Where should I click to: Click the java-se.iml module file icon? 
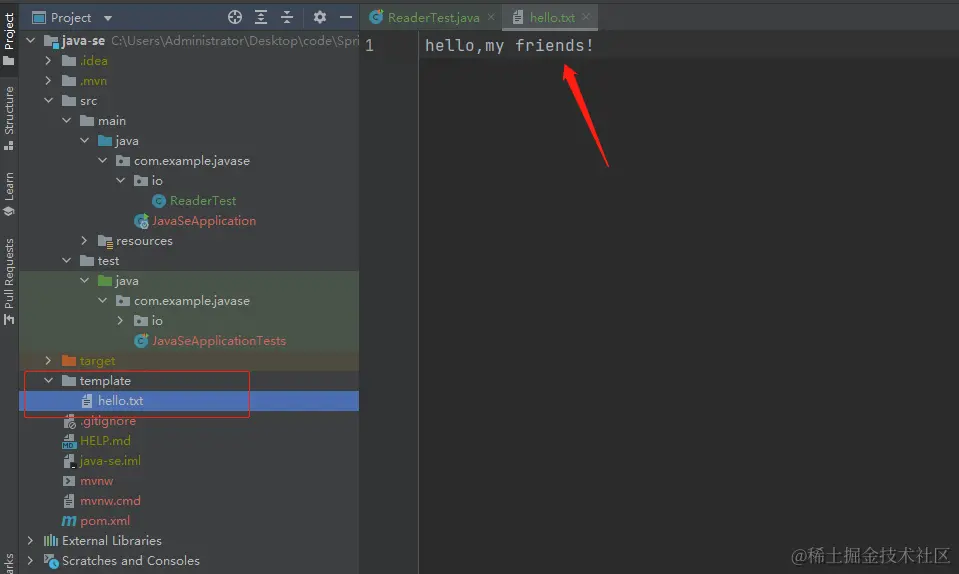point(69,461)
